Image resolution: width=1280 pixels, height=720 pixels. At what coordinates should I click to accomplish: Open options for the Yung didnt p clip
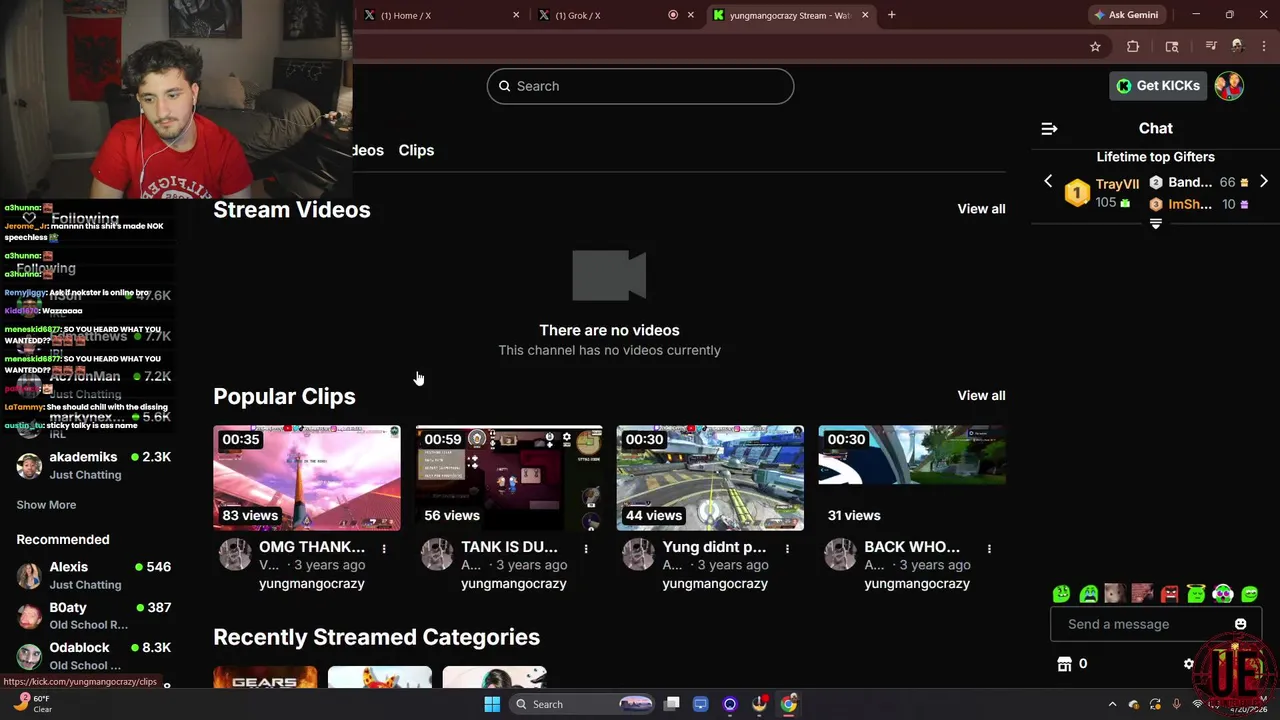point(787,548)
